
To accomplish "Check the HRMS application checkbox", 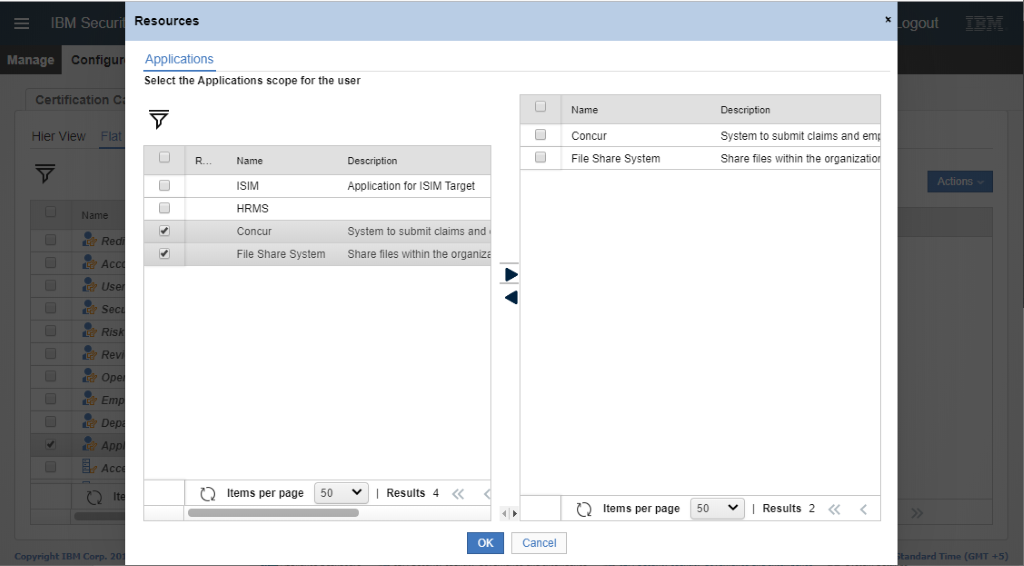I will [x=165, y=208].
